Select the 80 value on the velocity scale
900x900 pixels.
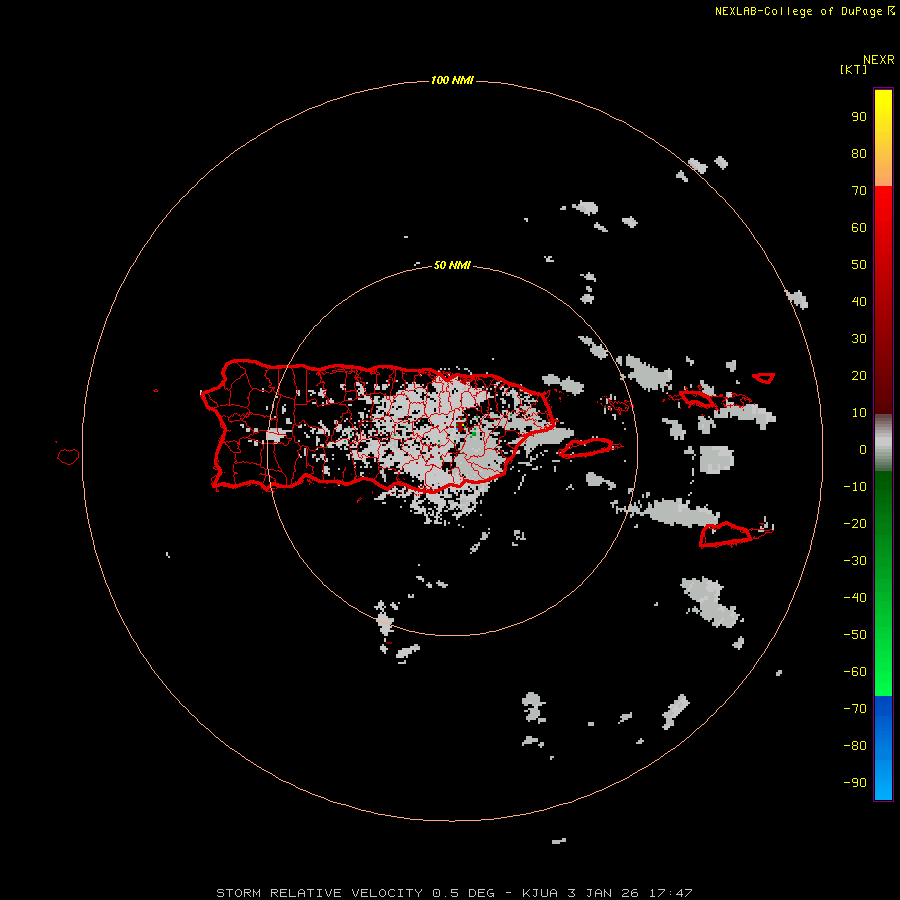[x=859, y=154]
